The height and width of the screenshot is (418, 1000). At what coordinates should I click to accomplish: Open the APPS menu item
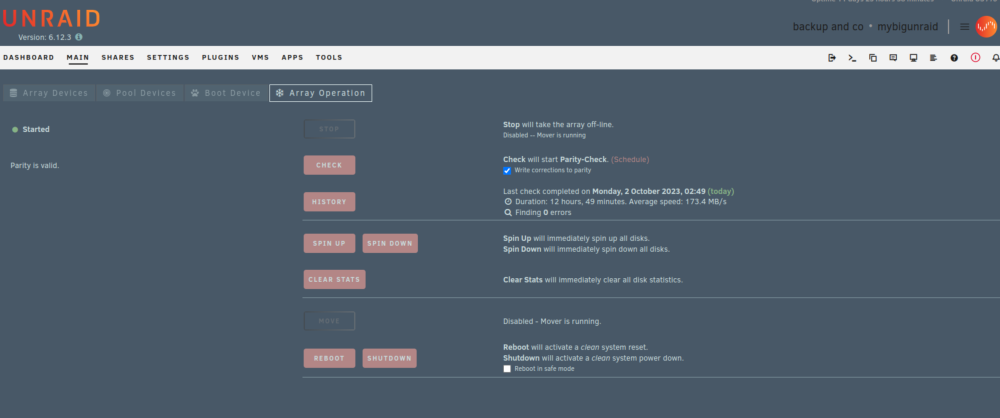tap(293, 57)
